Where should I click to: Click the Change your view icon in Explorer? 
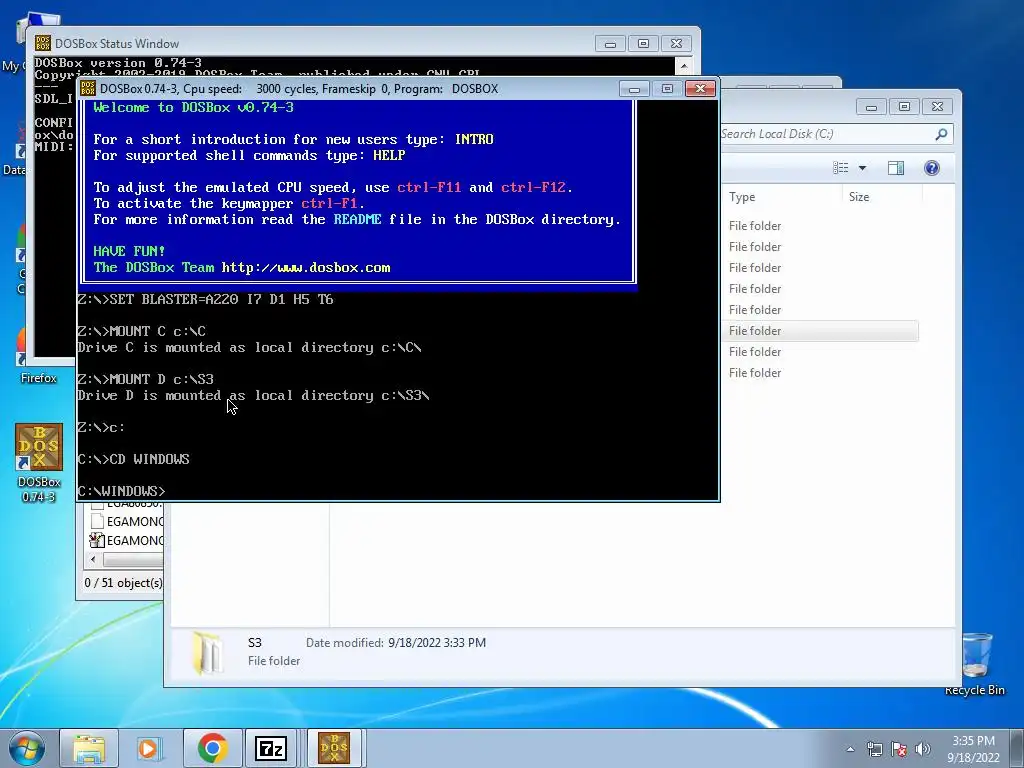click(840, 168)
